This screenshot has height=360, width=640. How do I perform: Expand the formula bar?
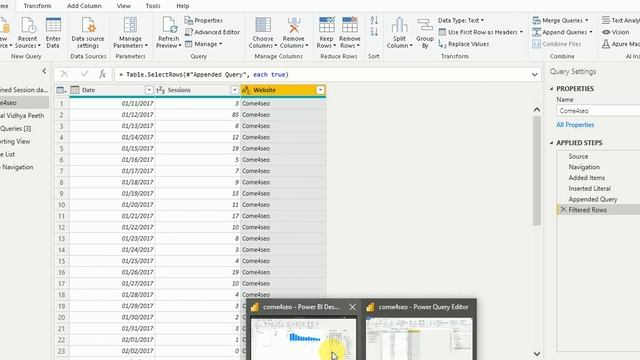point(534,75)
